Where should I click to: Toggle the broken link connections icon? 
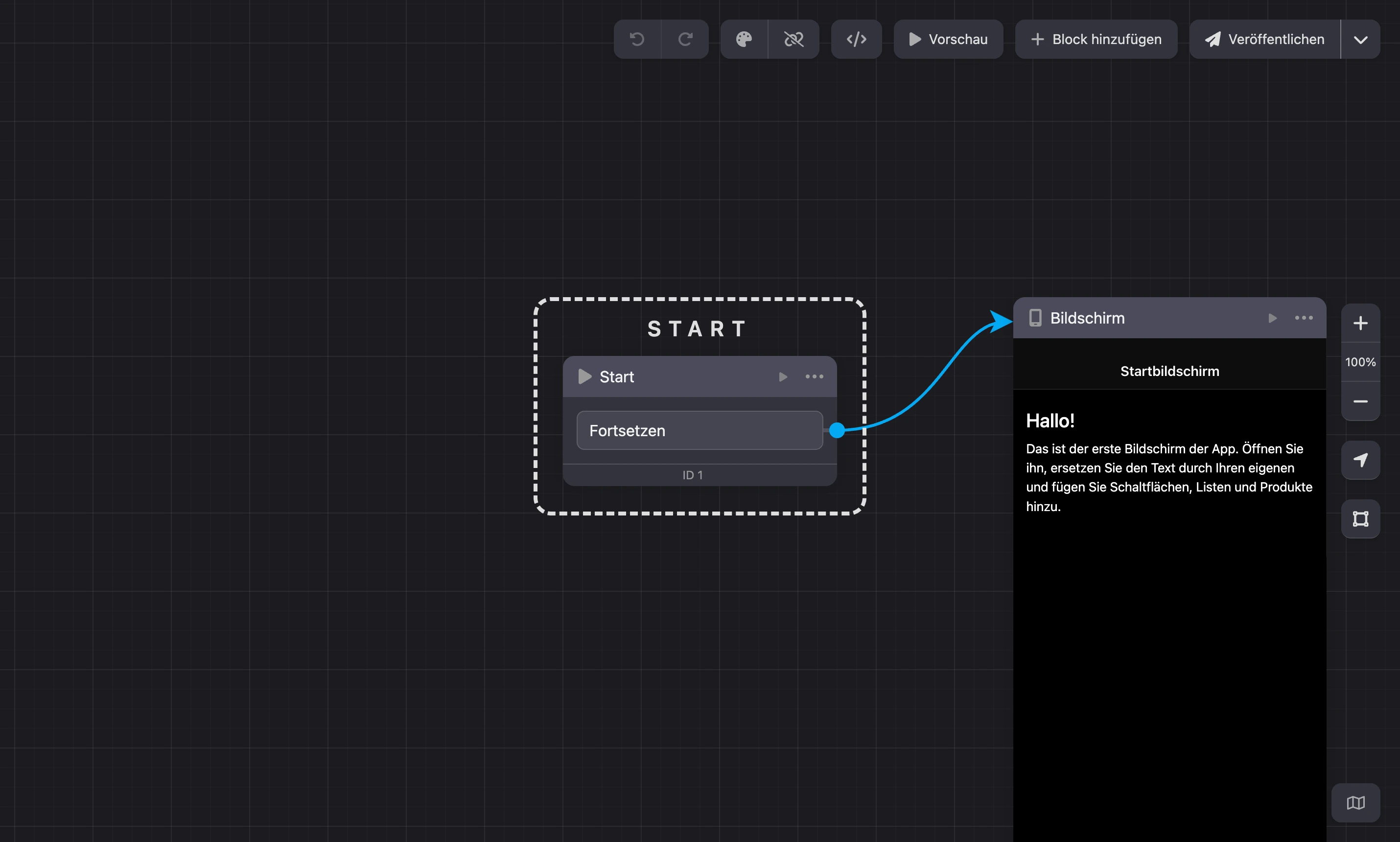click(793, 39)
